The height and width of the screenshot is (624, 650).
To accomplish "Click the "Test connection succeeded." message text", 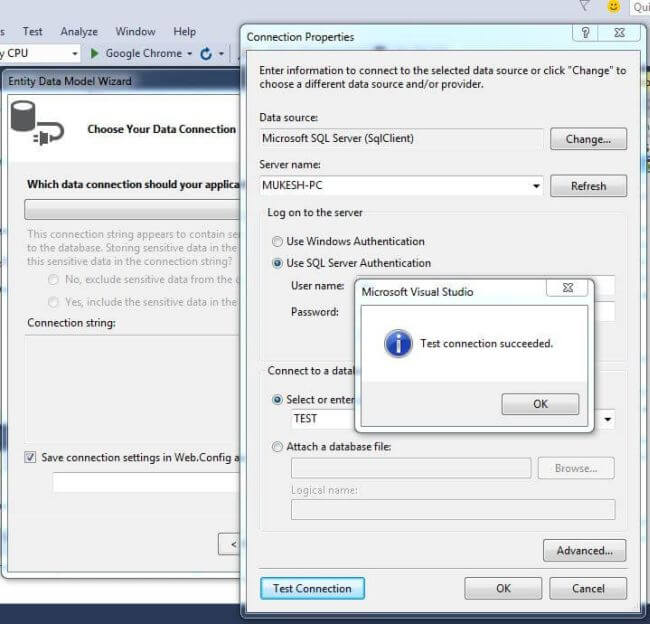I will click(487, 344).
